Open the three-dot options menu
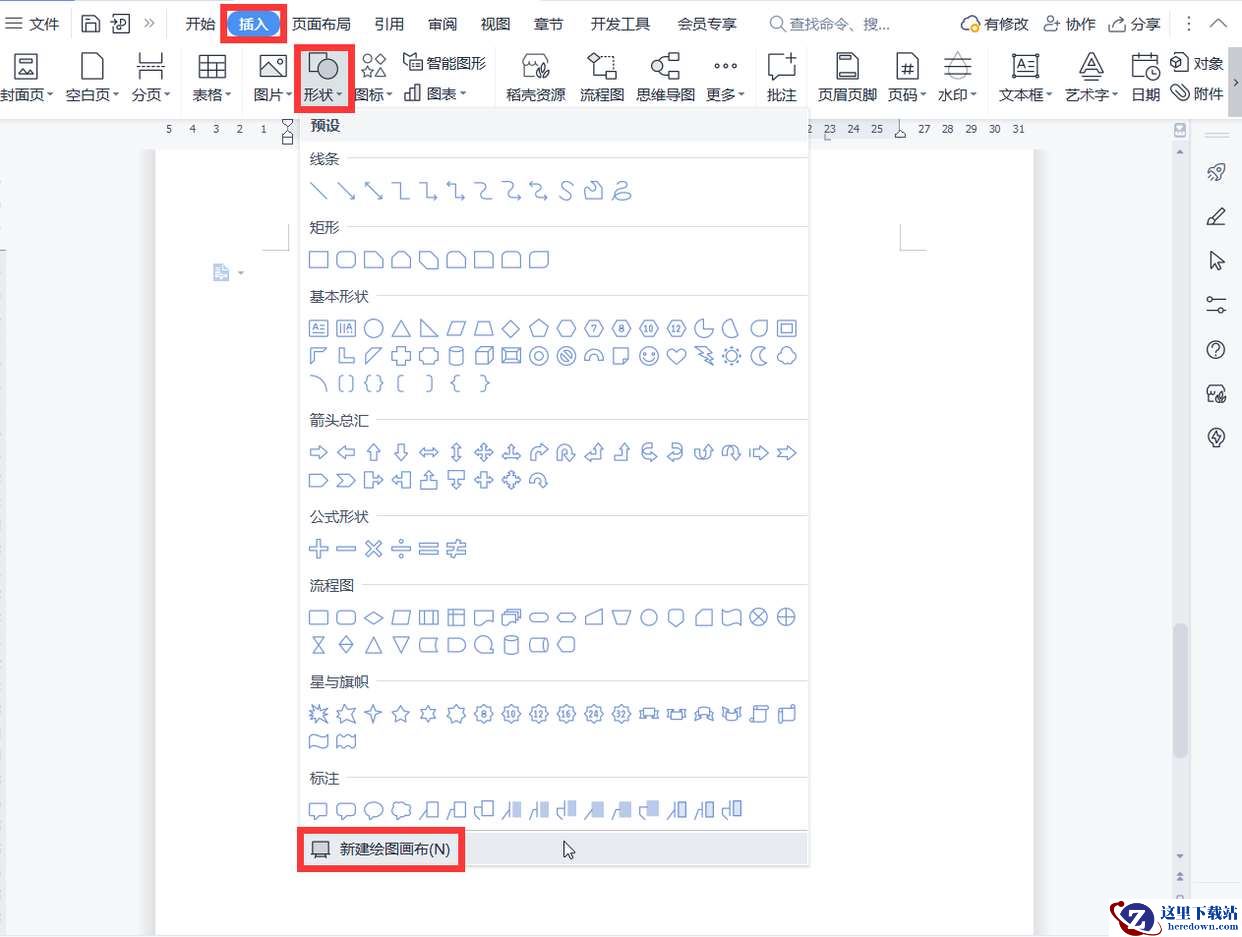This screenshot has width=1242, height=937. click(x=1187, y=24)
